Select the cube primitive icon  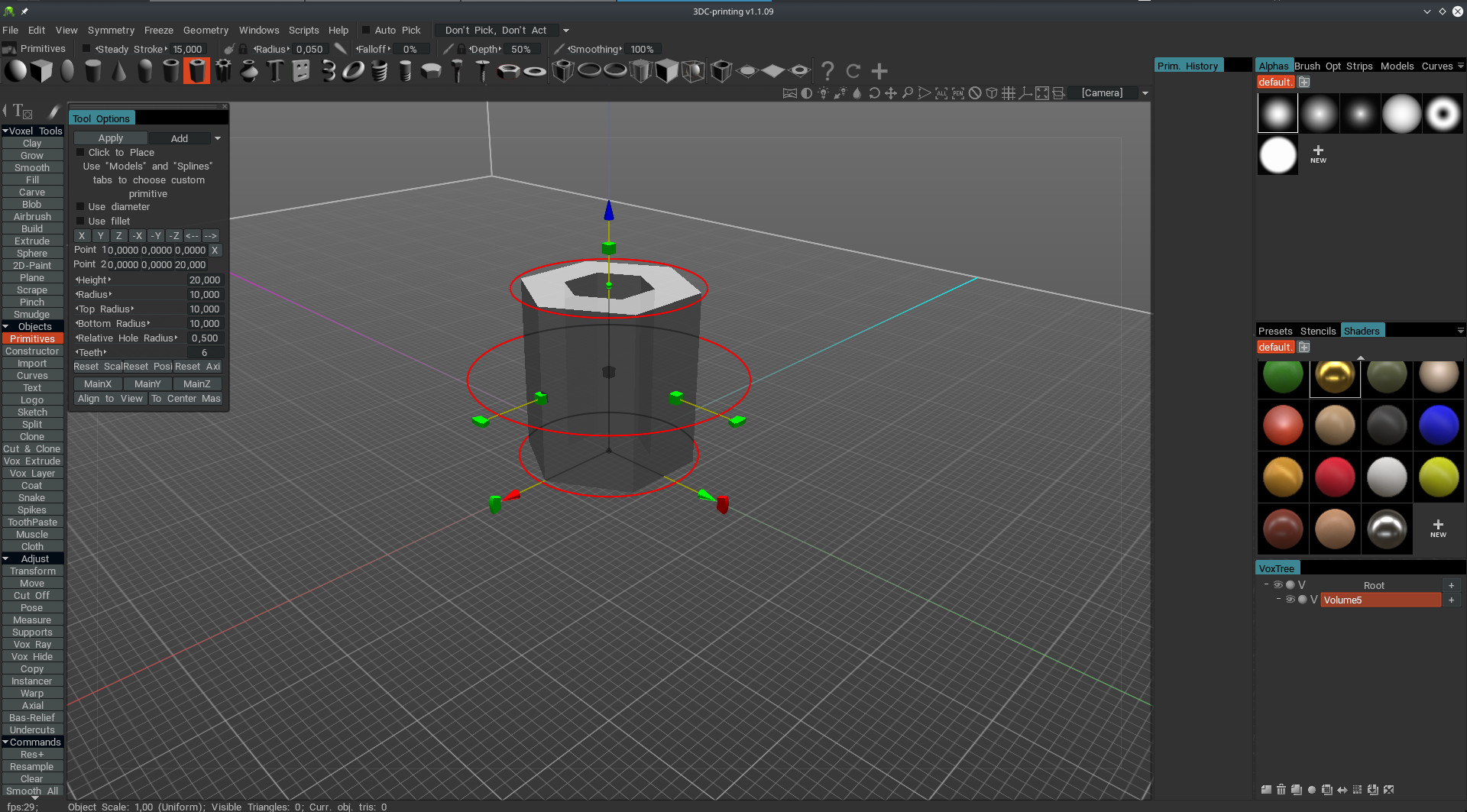pyautogui.click(x=41, y=71)
